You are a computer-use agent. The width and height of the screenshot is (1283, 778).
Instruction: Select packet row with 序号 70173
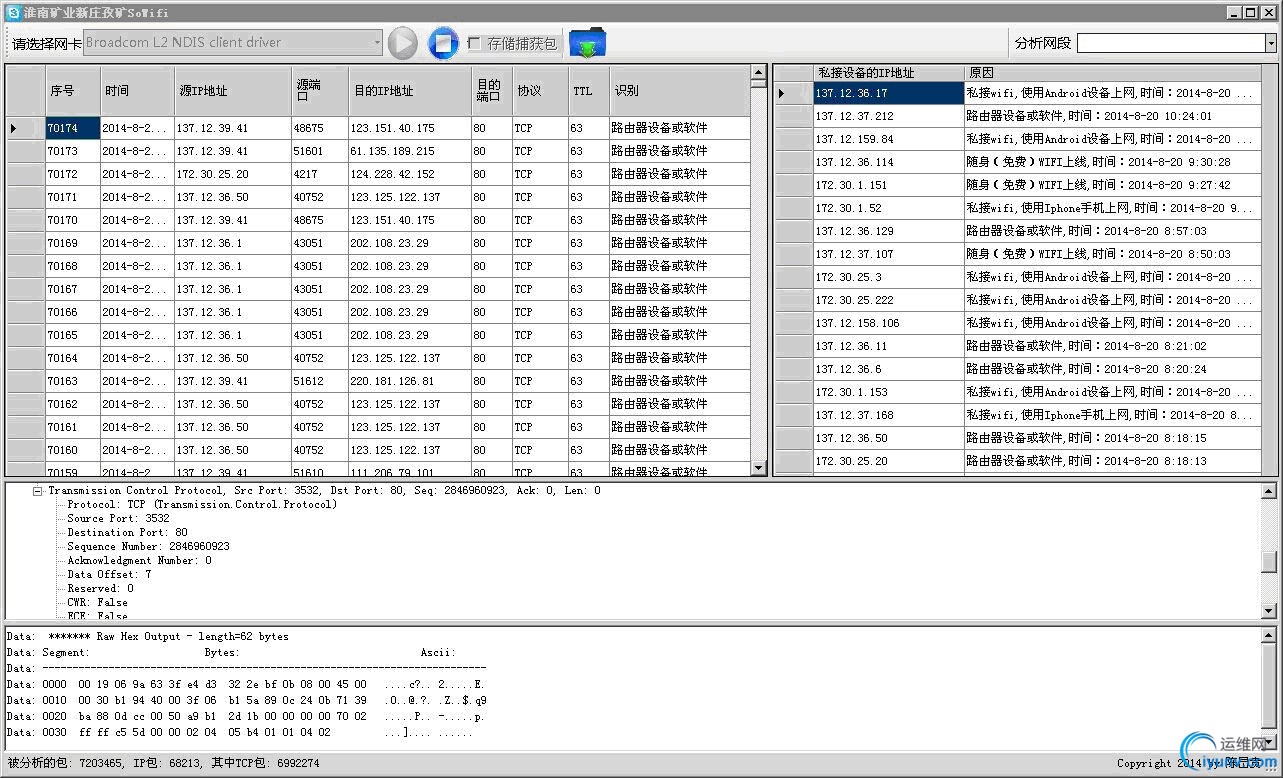point(378,151)
